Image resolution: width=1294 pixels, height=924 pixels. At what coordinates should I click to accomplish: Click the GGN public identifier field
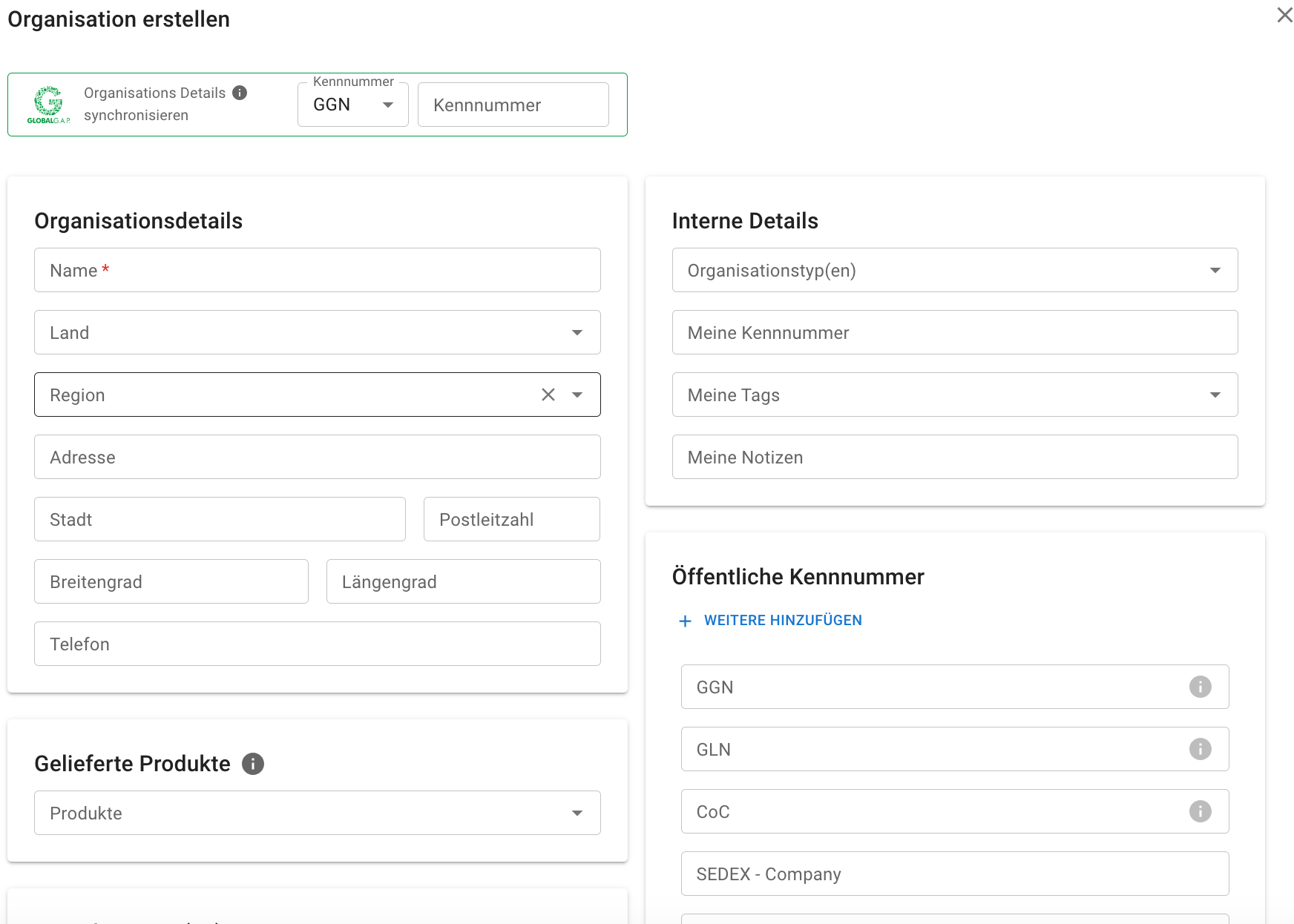tap(955, 687)
